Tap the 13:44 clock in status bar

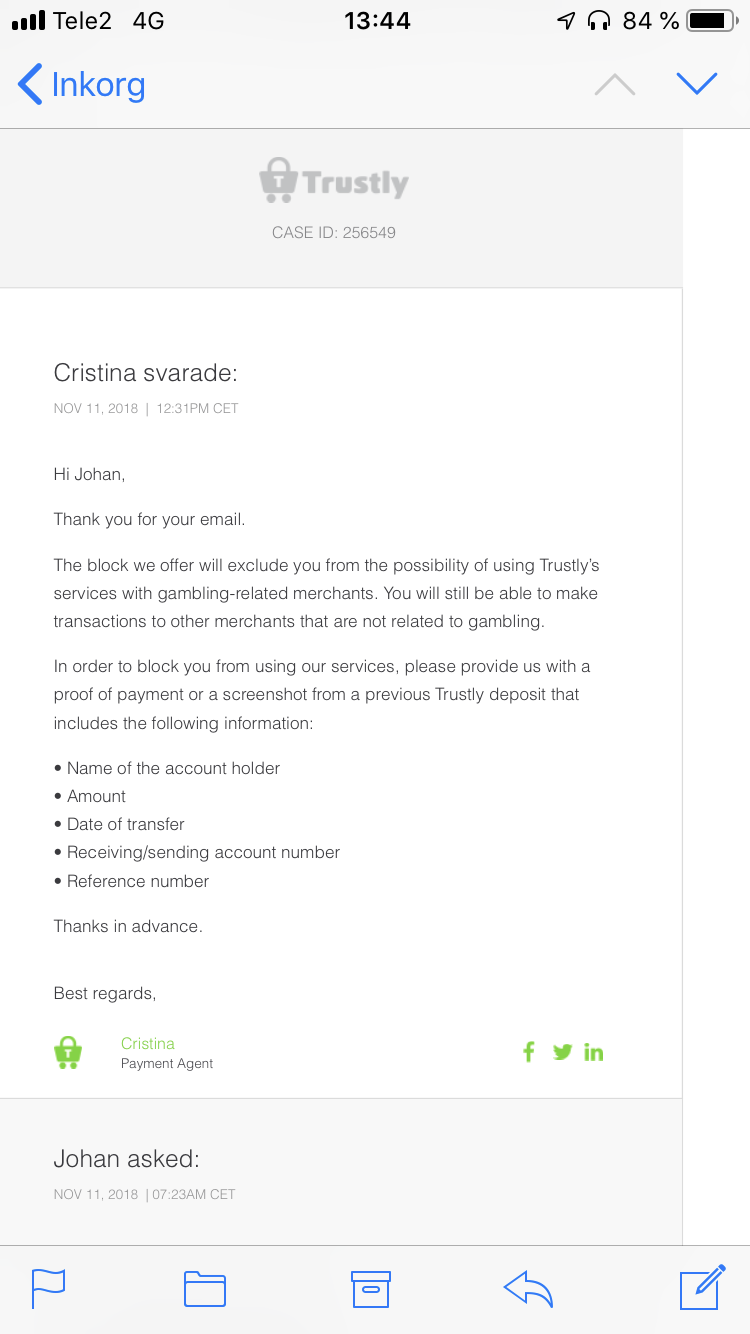(x=377, y=20)
